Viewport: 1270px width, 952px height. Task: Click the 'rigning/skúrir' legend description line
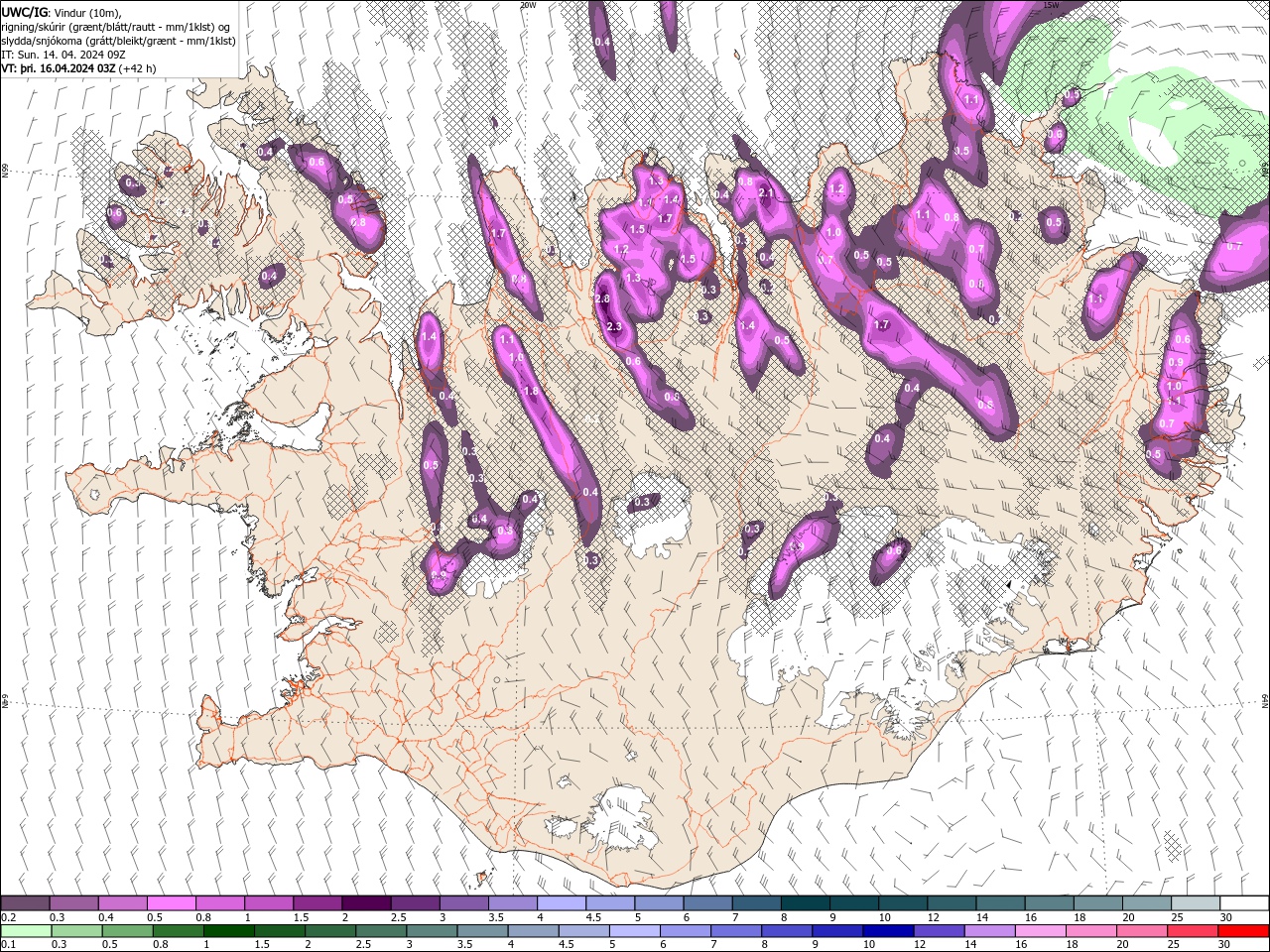click(x=117, y=27)
